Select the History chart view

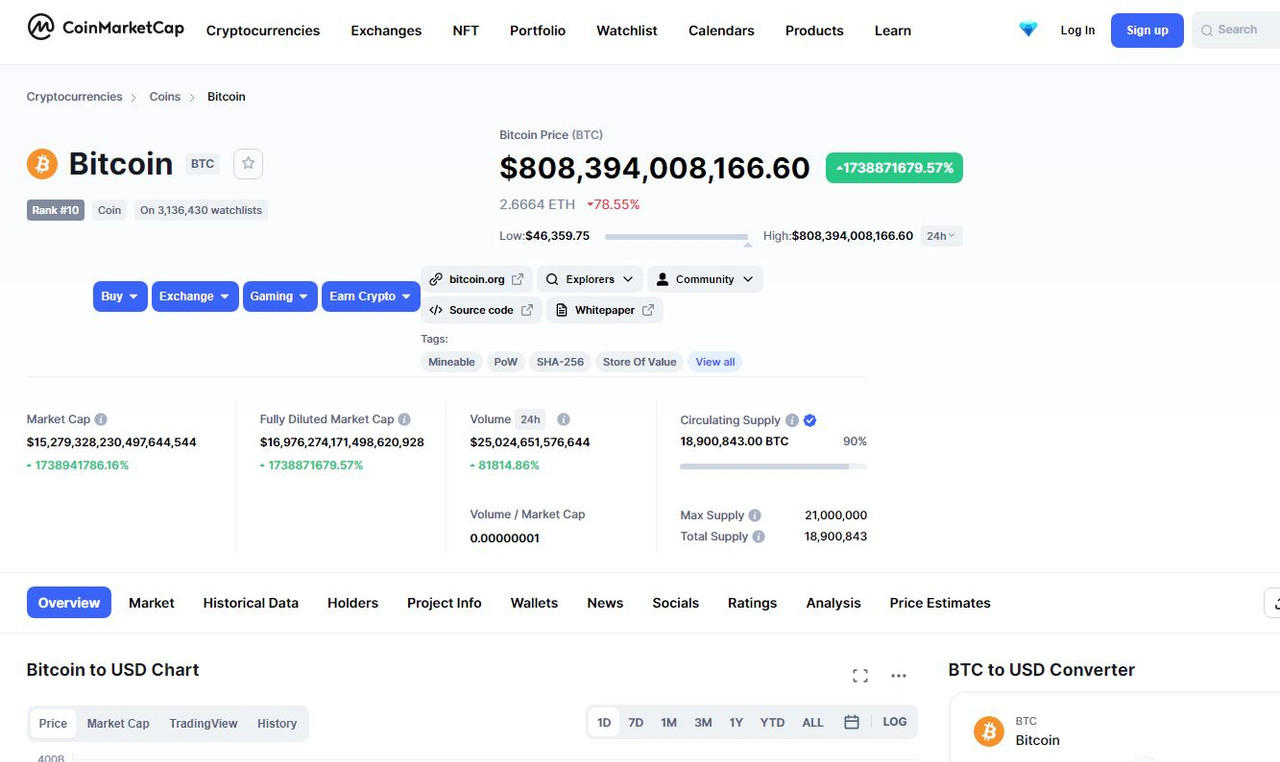pos(277,724)
